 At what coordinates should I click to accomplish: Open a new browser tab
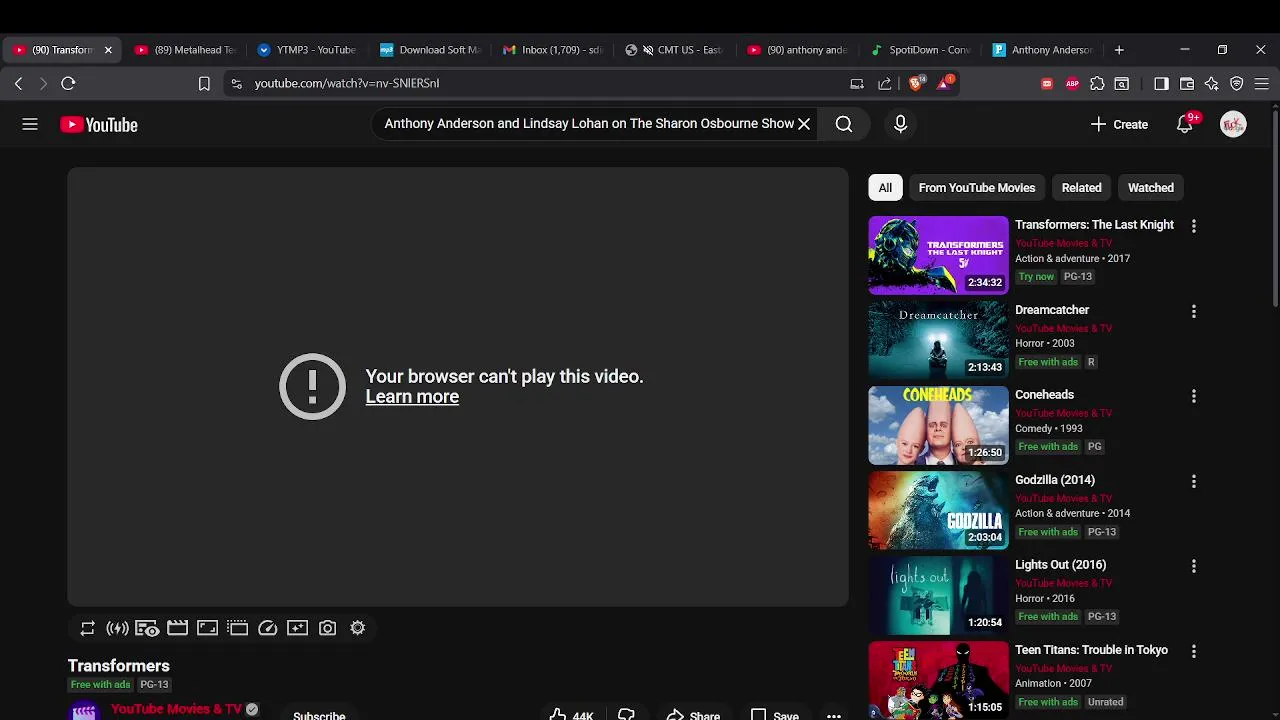pyautogui.click(x=1119, y=50)
